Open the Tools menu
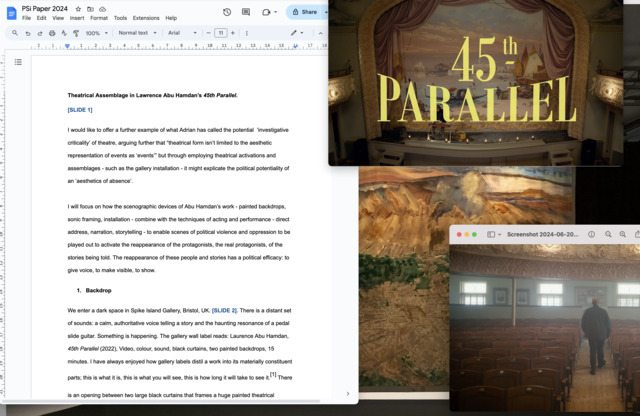This screenshot has width=640, height=416. (x=120, y=18)
